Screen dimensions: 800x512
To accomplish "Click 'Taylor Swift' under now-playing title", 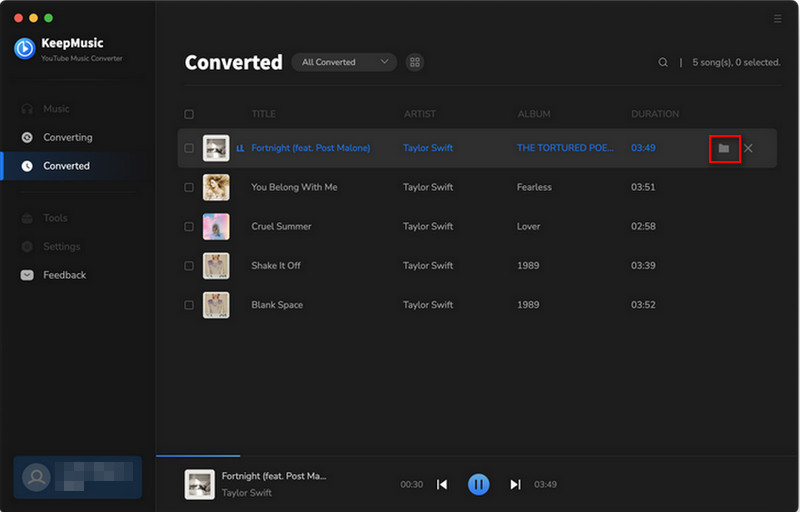I will click(246, 493).
